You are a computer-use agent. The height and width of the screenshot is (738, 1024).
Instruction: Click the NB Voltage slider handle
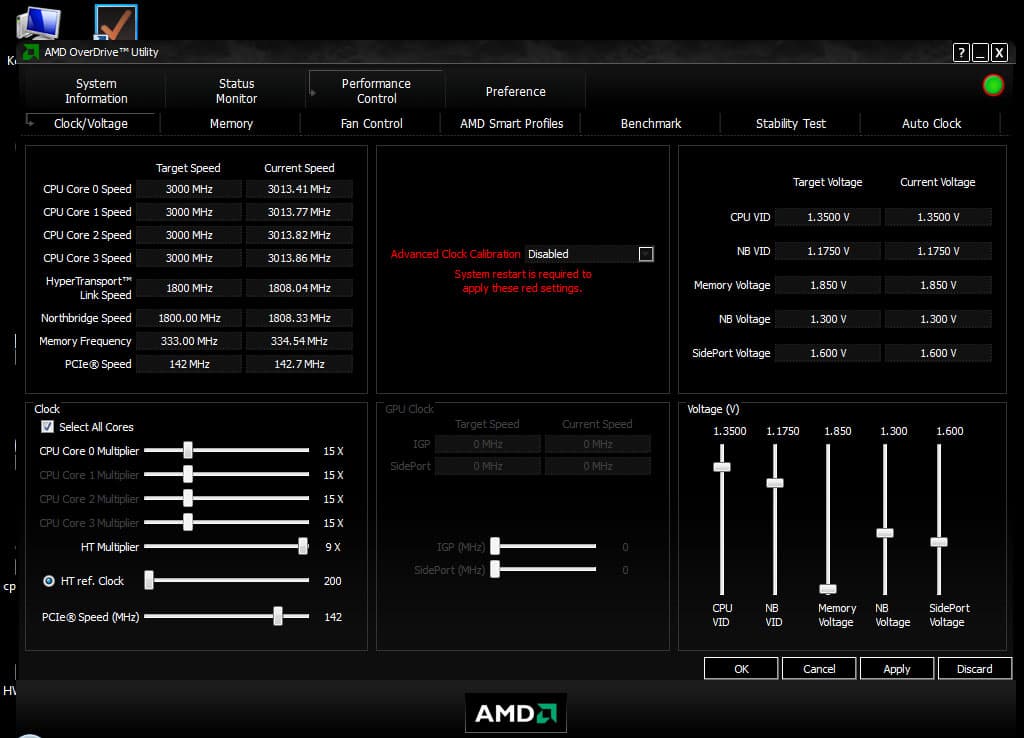(885, 533)
